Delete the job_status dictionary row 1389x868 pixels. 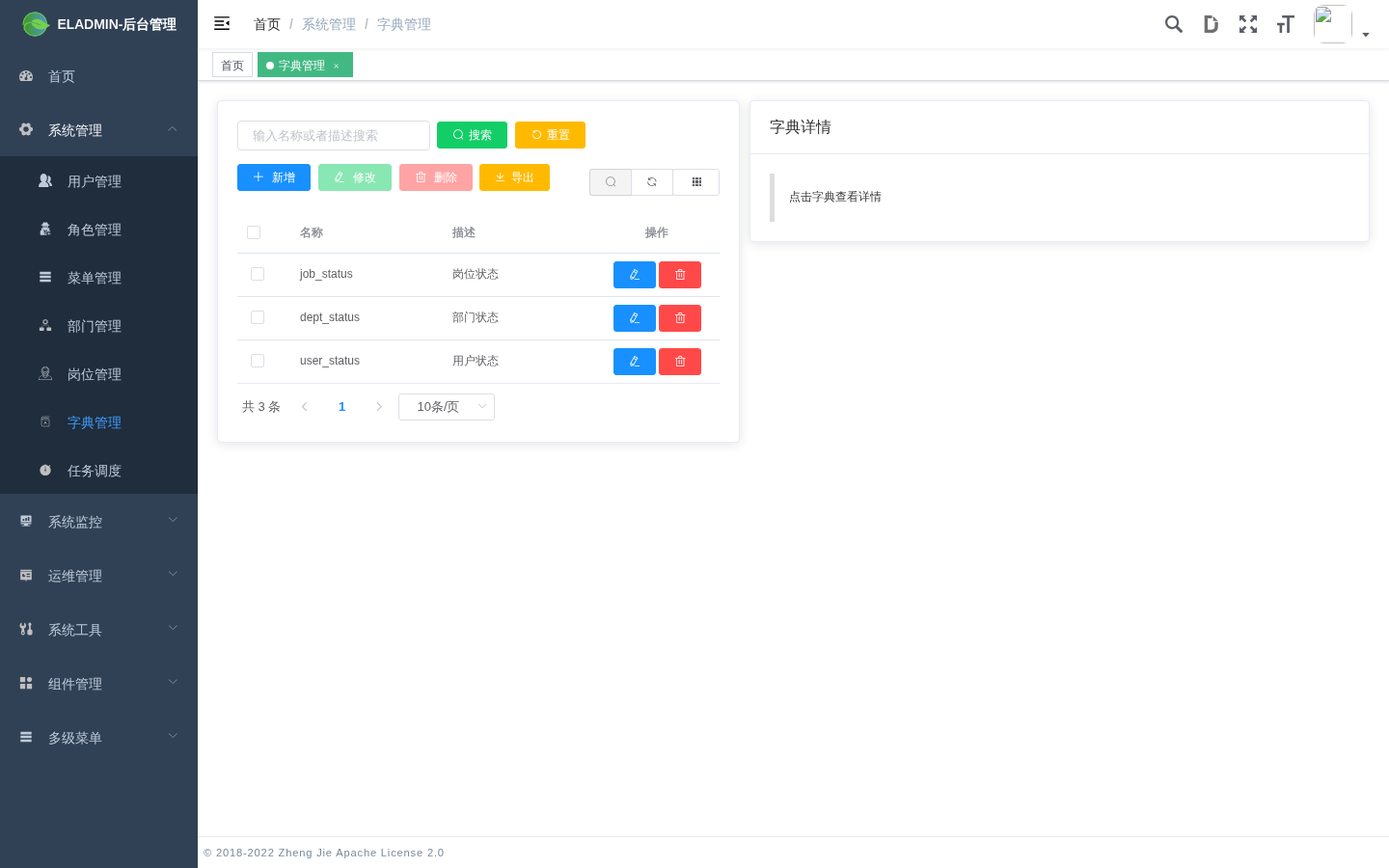pyautogui.click(x=680, y=275)
